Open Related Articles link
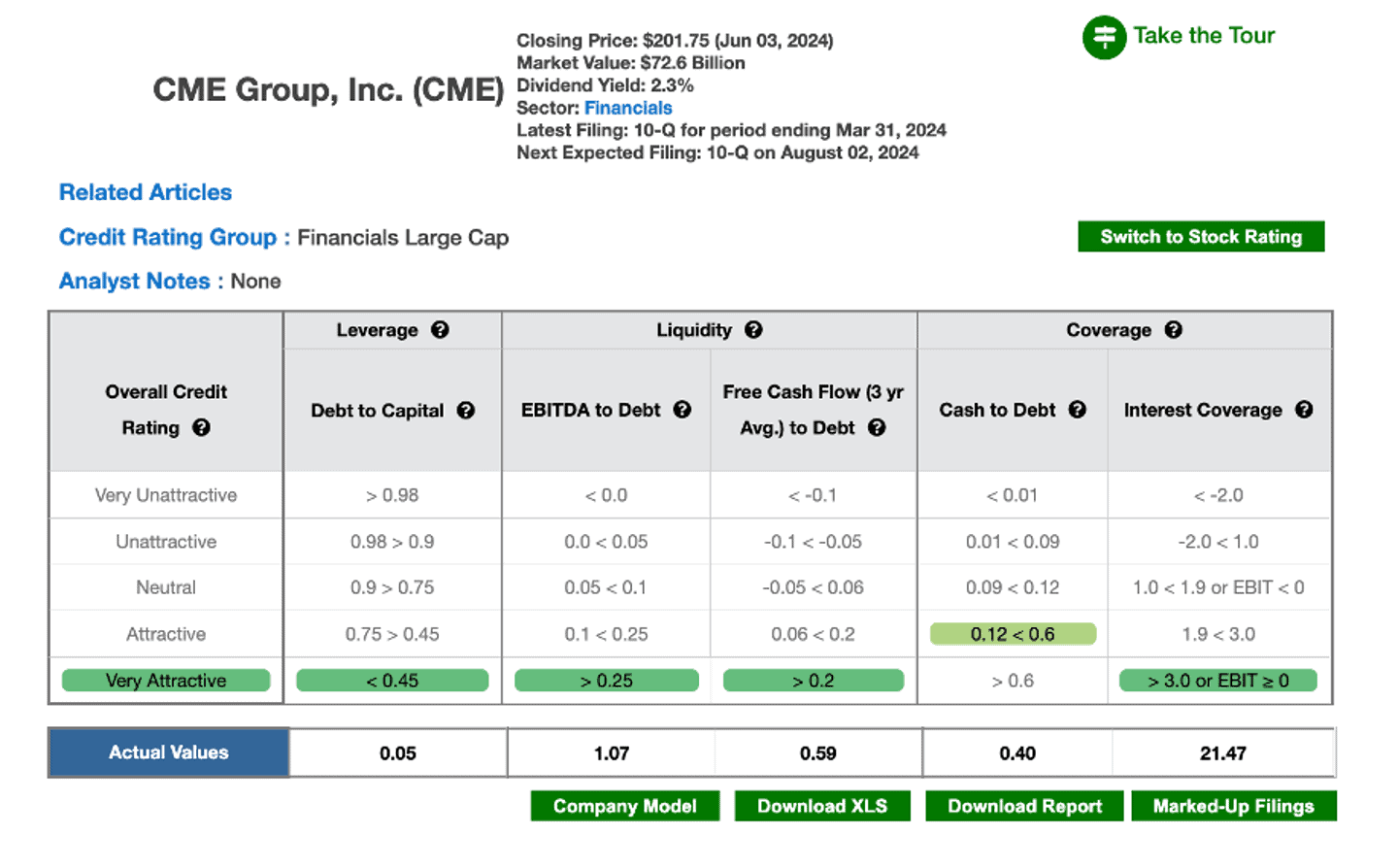This screenshot has width=1398, height=868. tap(146, 192)
